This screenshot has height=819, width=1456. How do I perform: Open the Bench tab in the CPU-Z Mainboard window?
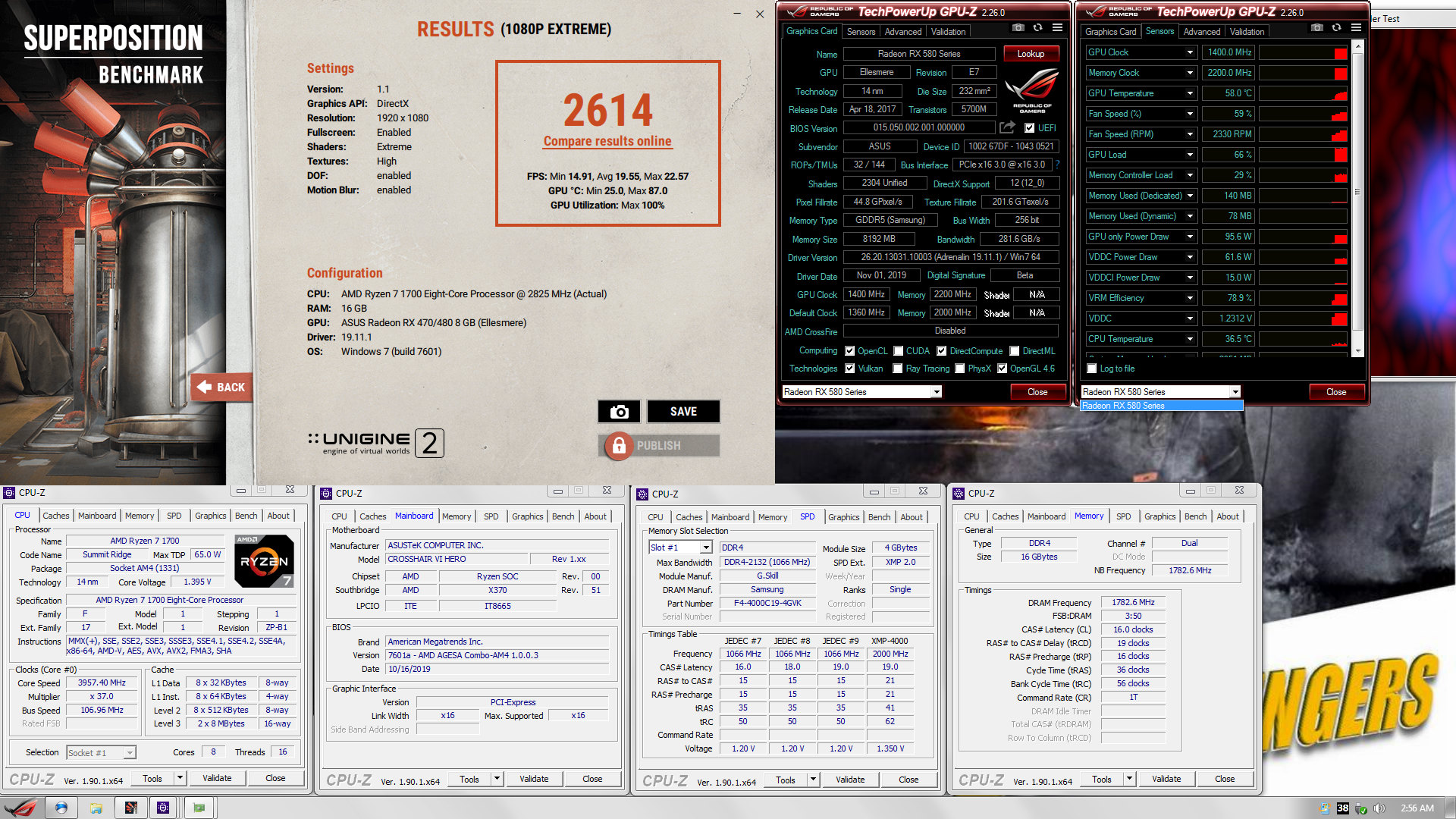563,516
